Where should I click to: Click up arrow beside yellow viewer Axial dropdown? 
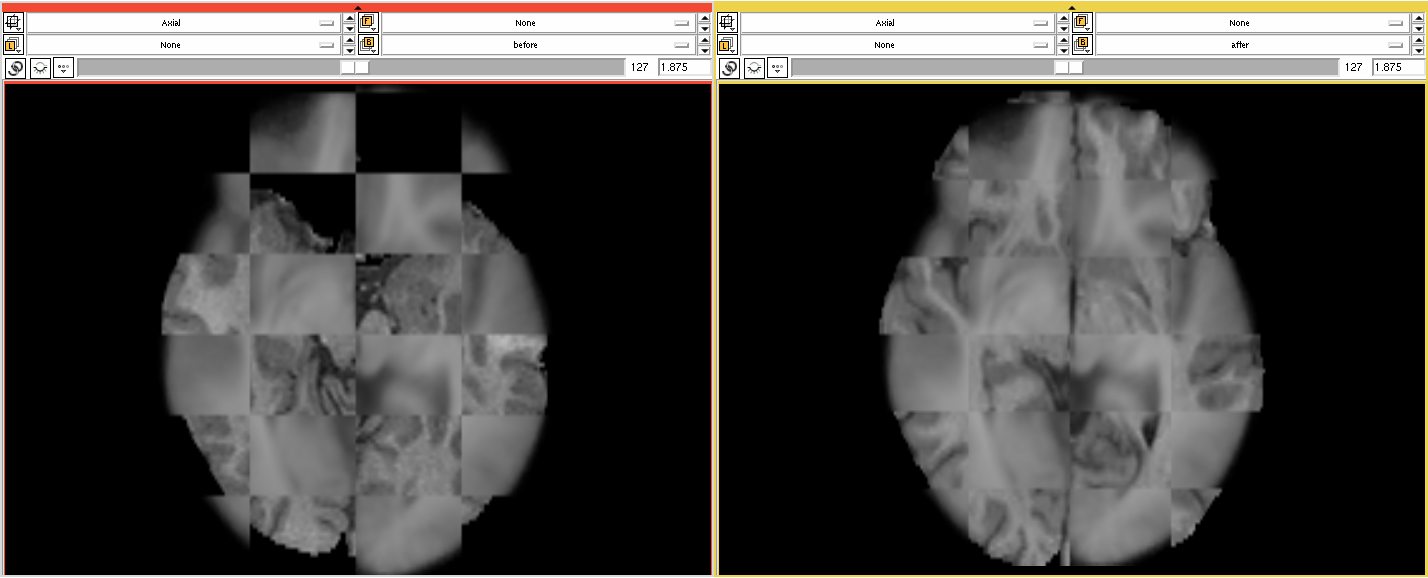[x=1062, y=17]
